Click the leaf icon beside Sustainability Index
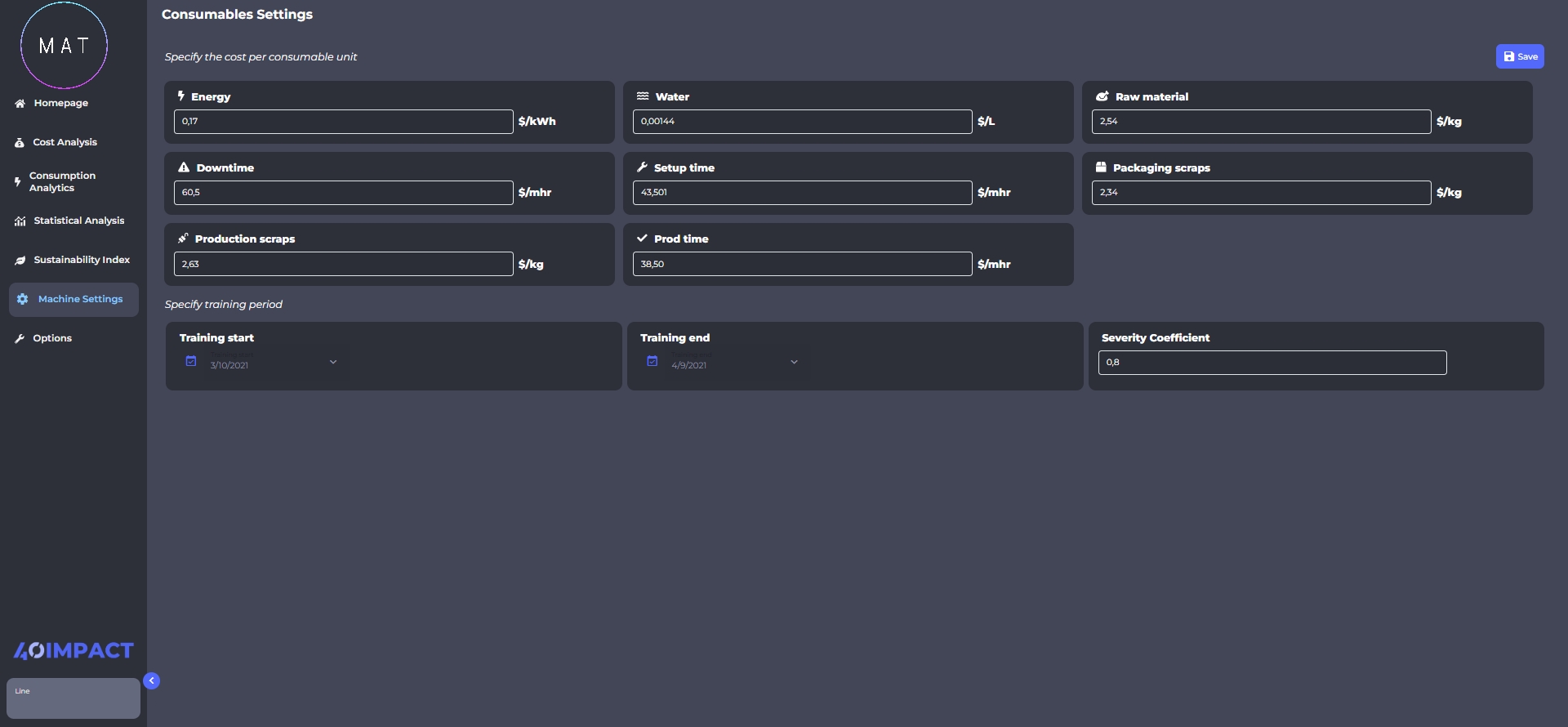 tap(20, 261)
